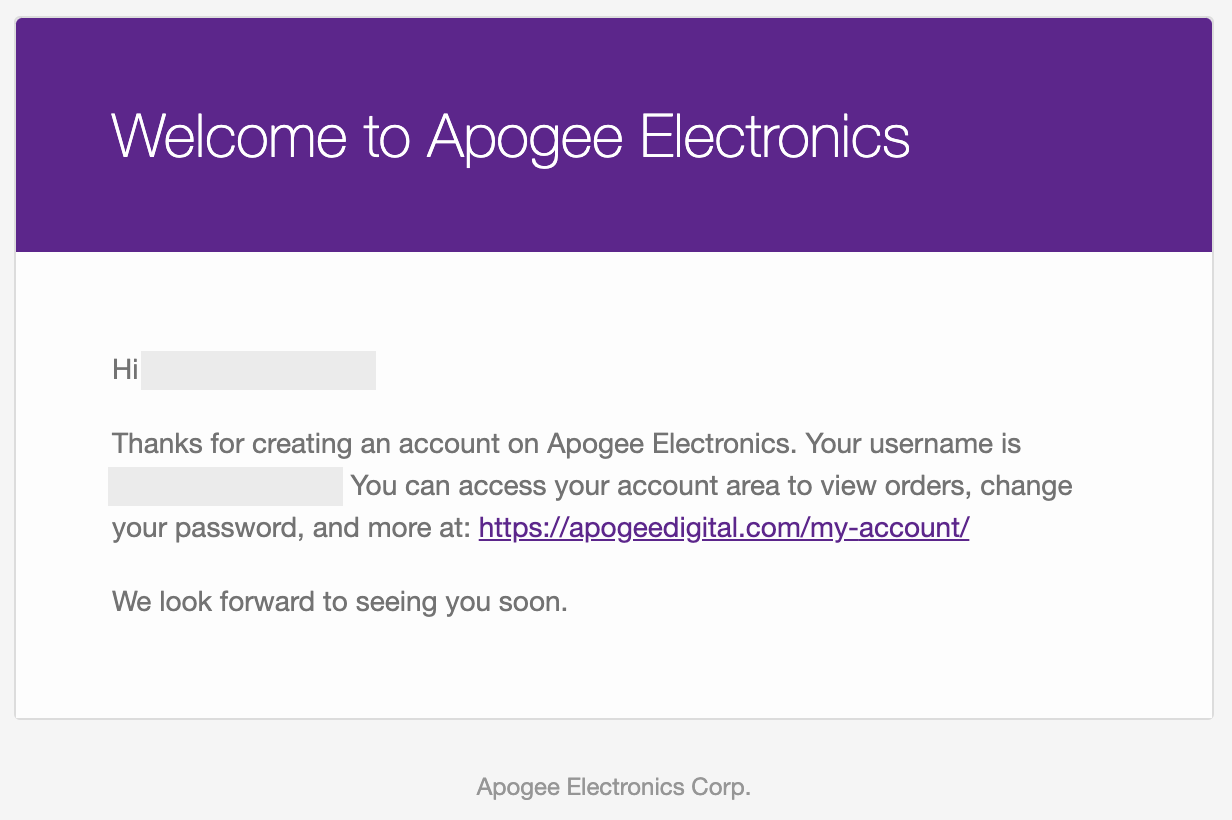
Task: Click "Apogee" in the purple header title
Action: coord(525,136)
